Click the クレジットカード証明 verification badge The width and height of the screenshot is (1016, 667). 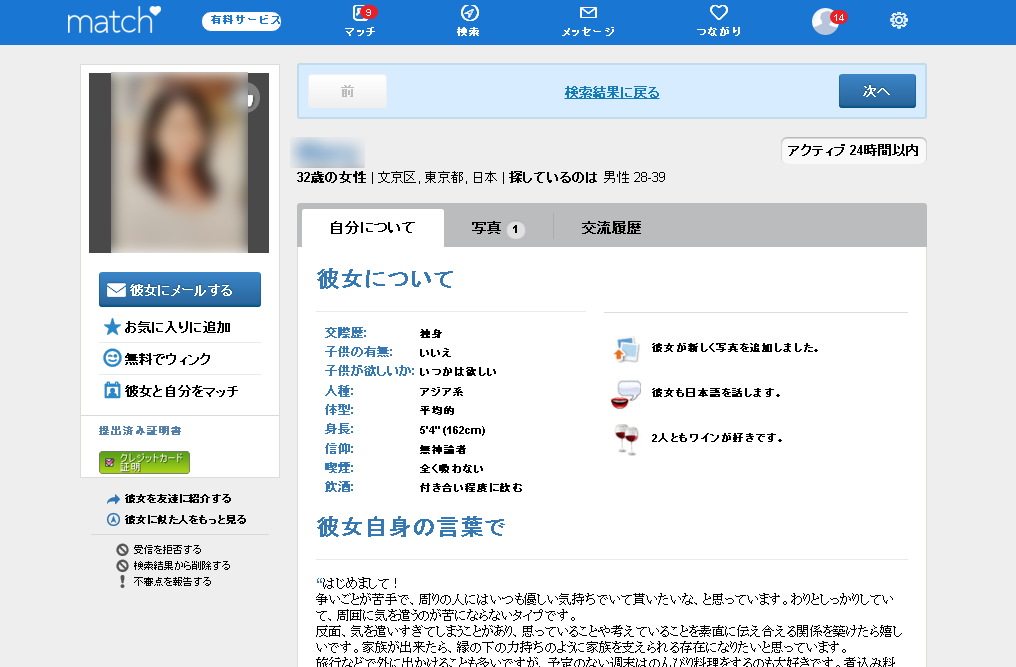click(143, 462)
